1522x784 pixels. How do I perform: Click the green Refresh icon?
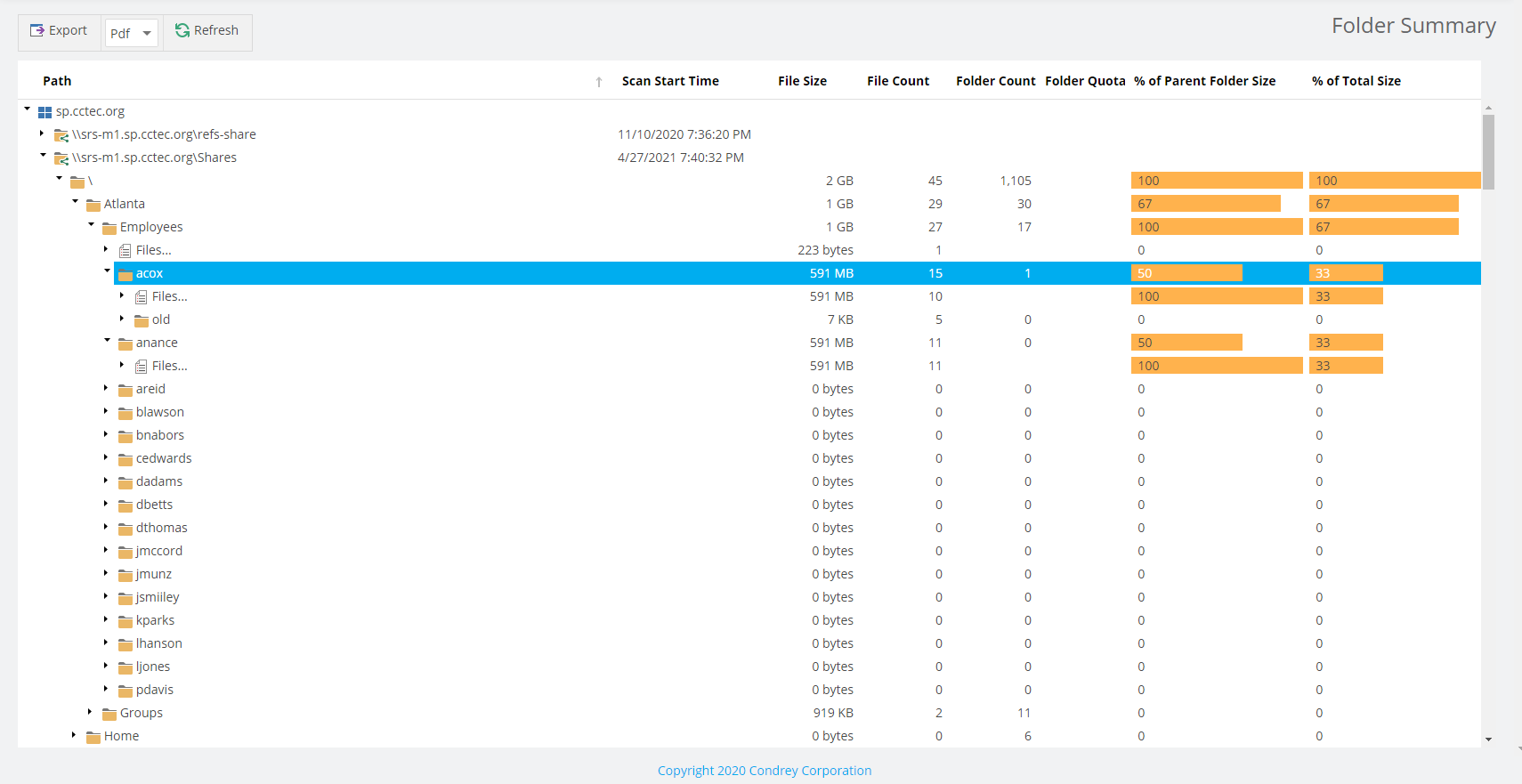click(x=182, y=31)
